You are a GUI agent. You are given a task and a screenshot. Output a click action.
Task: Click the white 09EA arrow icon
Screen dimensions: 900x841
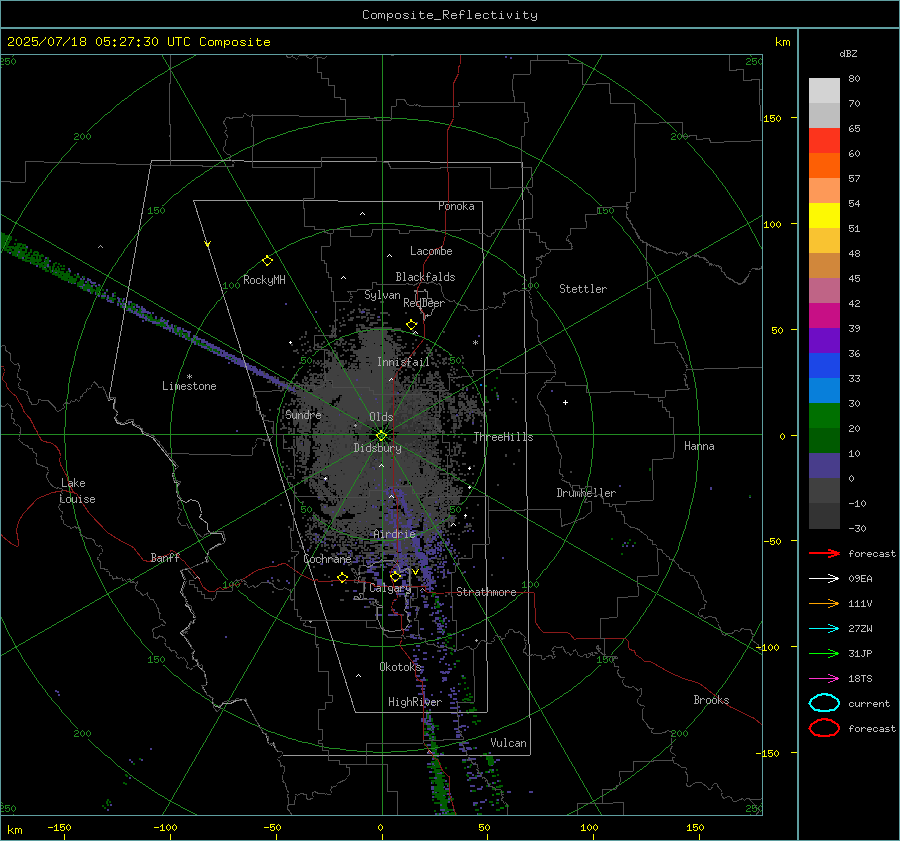click(824, 579)
